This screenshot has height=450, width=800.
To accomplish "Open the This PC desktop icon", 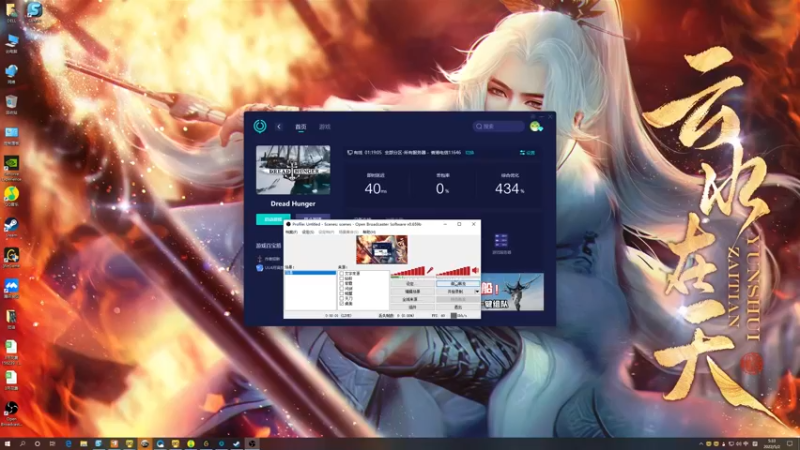I will (x=11, y=43).
